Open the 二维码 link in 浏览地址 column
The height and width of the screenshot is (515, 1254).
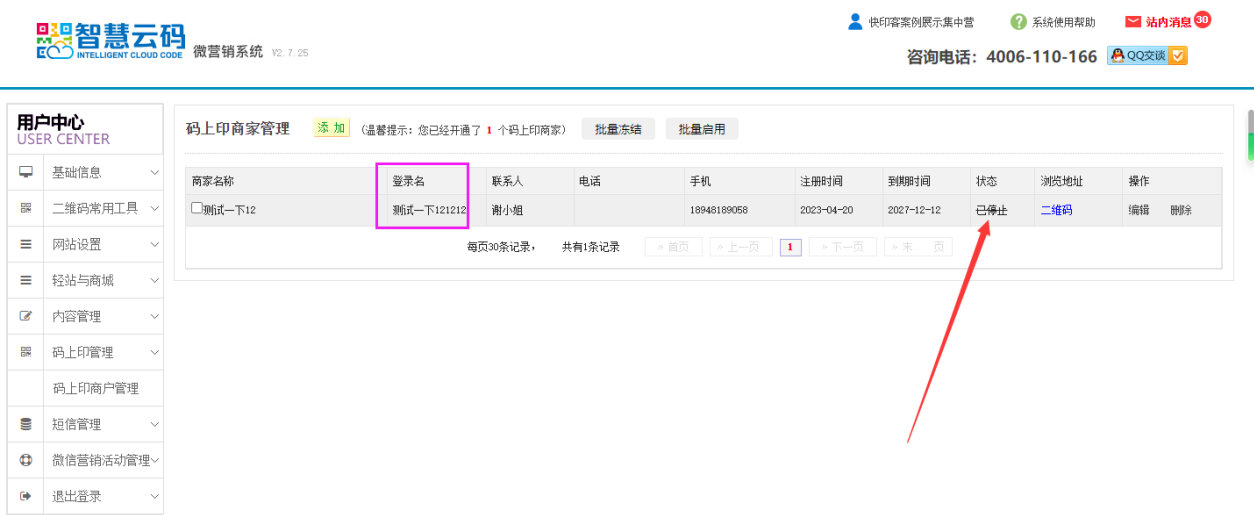click(x=1056, y=210)
